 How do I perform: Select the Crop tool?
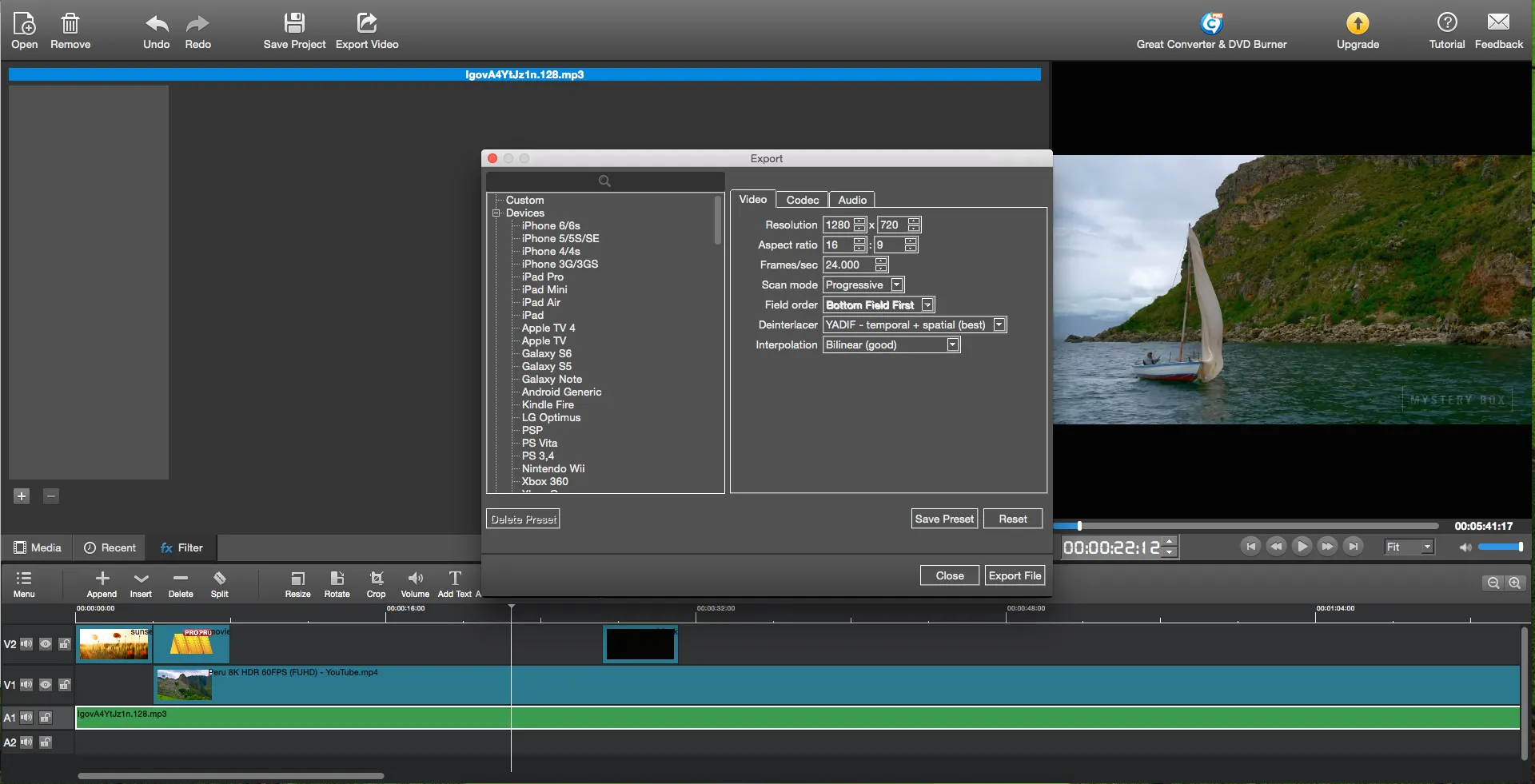pyautogui.click(x=376, y=583)
